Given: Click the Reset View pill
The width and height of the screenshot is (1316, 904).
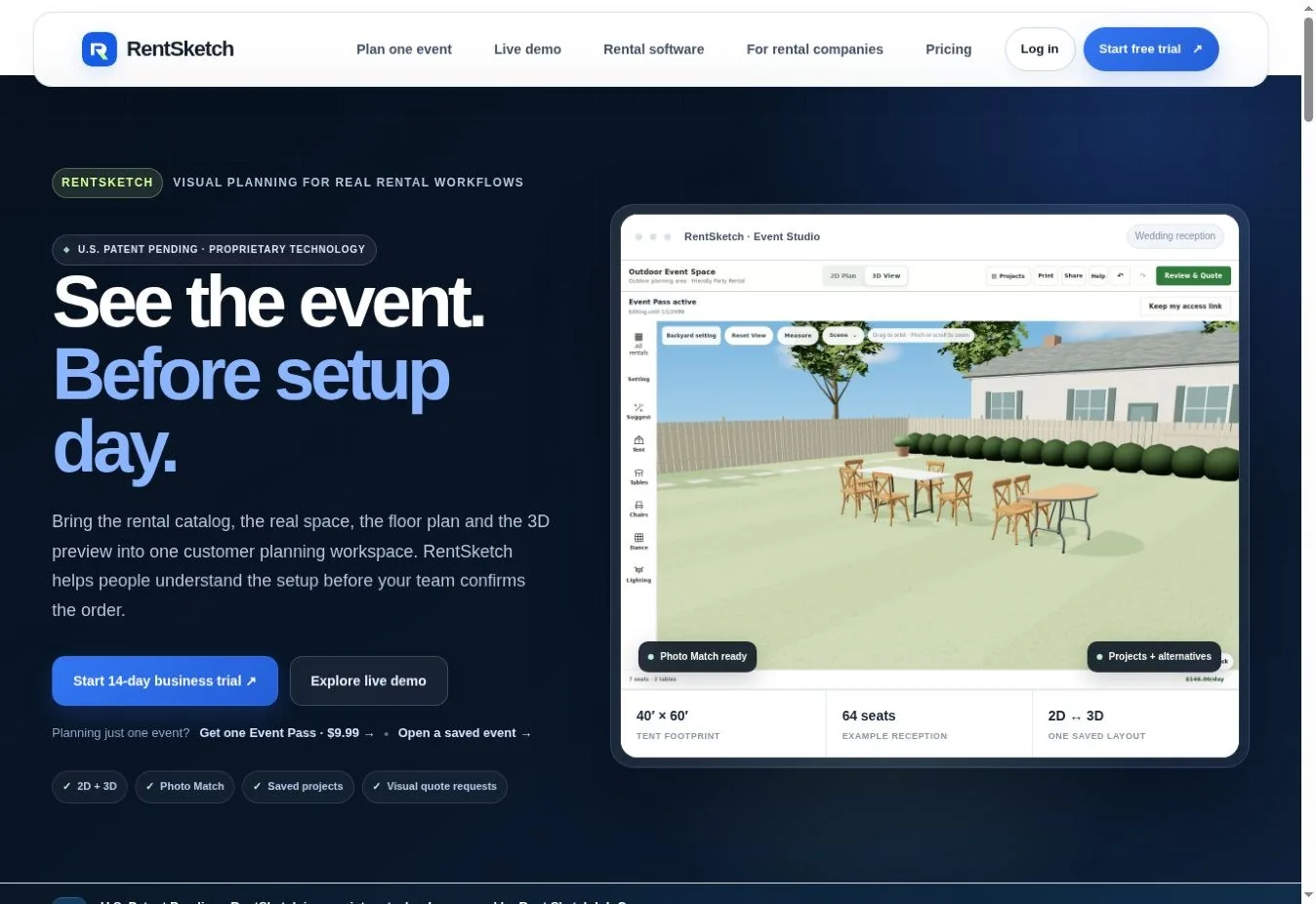Looking at the screenshot, I should coord(749,335).
